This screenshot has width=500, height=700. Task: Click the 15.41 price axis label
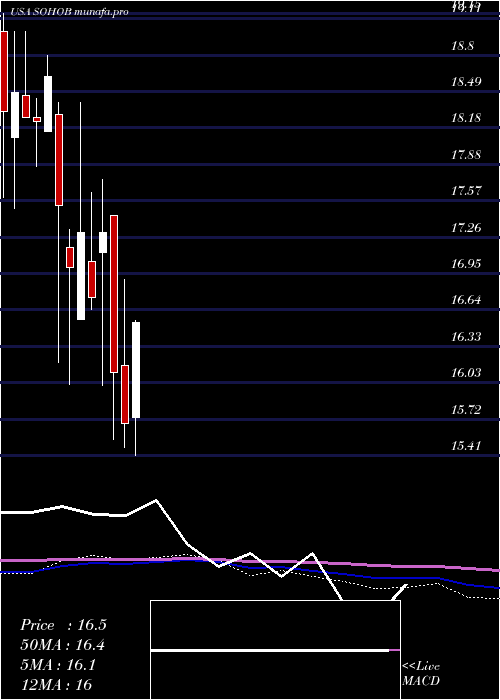pos(466,446)
